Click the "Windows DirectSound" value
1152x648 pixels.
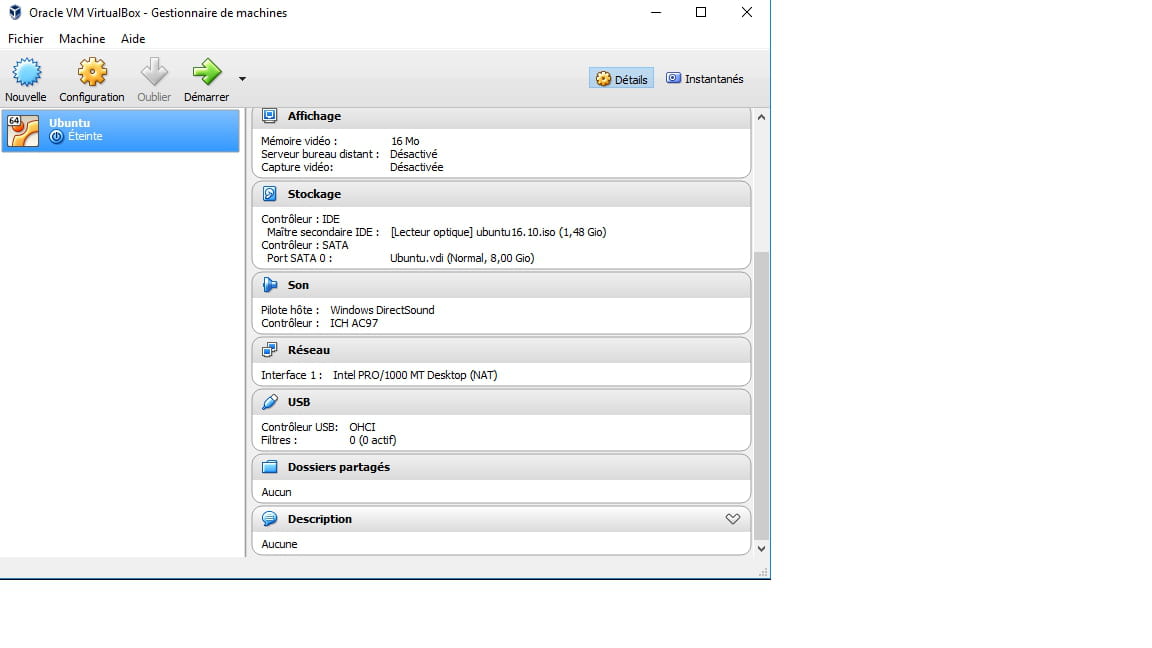point(382,310)
